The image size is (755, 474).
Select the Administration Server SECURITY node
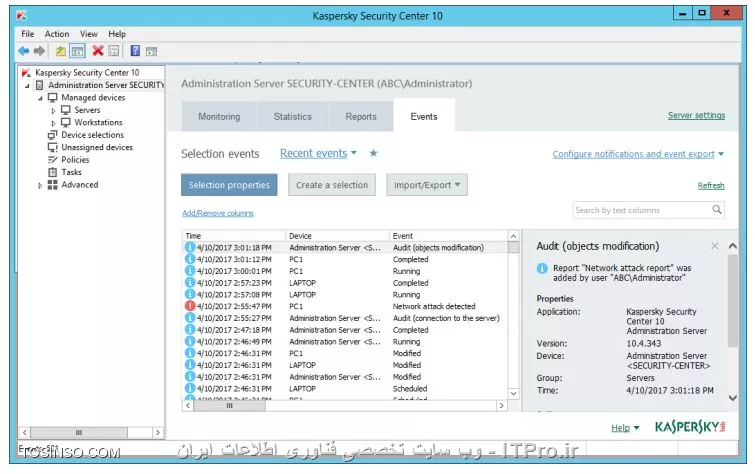(x=106, y=85)
